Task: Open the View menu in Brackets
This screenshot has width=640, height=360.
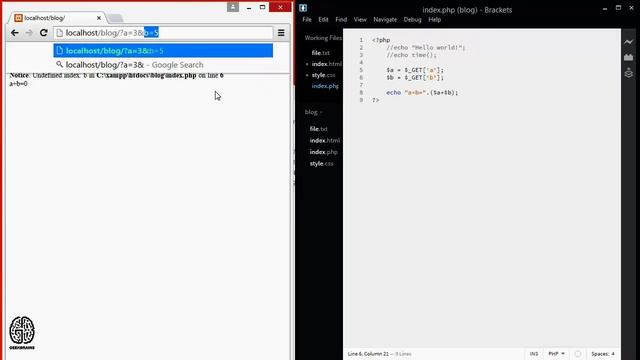Action: pyautogui.click(x=360, y=20)
